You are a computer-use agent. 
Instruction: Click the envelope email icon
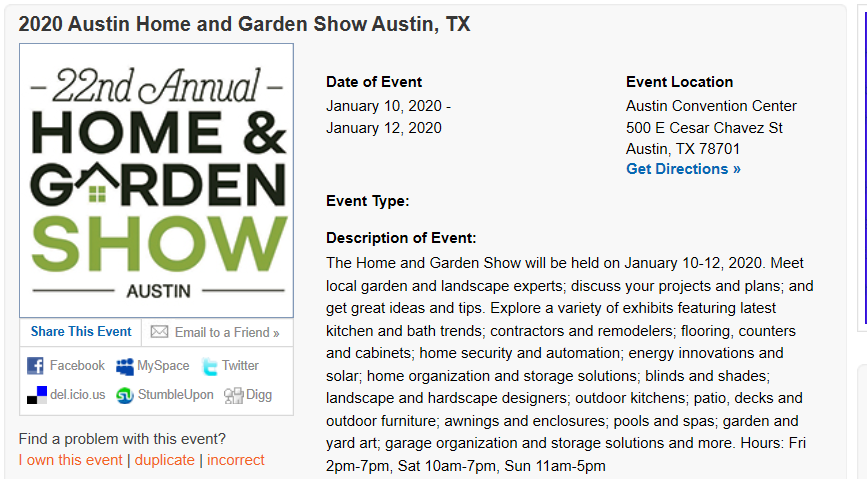[x=159, y=332]
